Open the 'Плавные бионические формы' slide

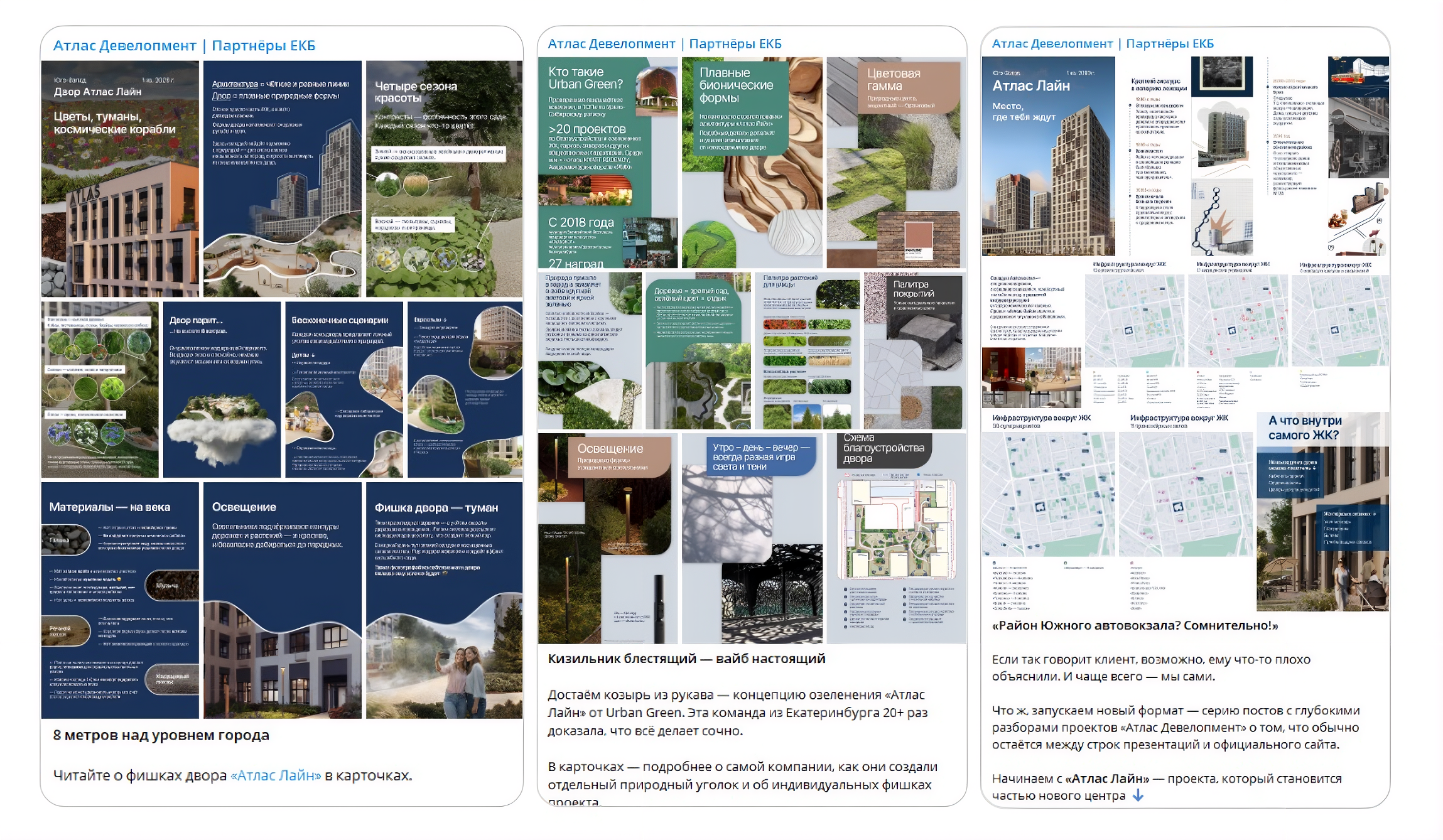point(752,163)
